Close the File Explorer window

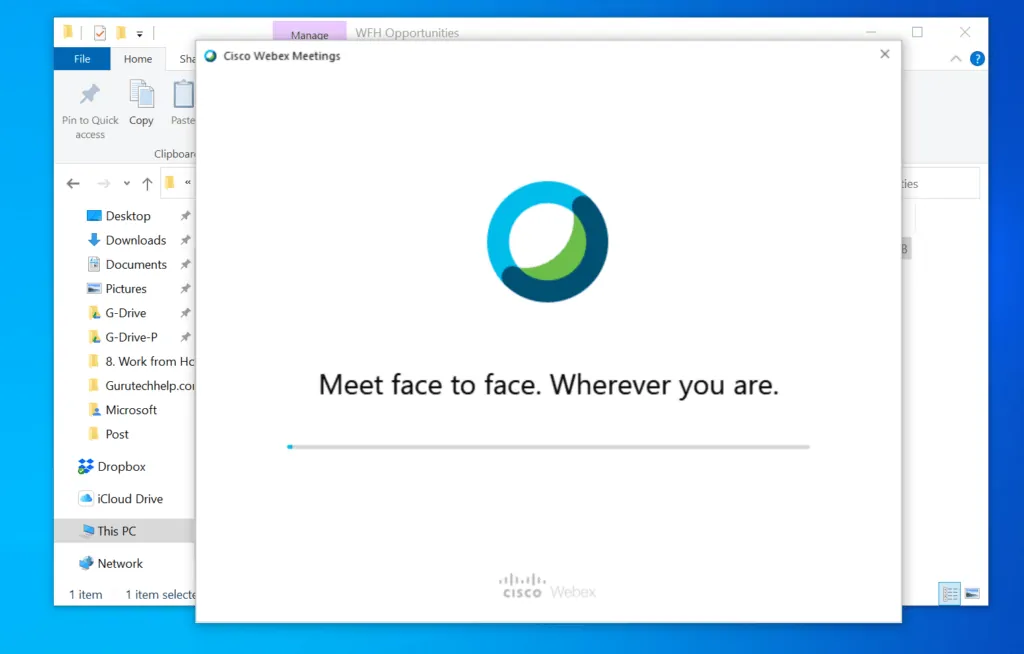965,32
